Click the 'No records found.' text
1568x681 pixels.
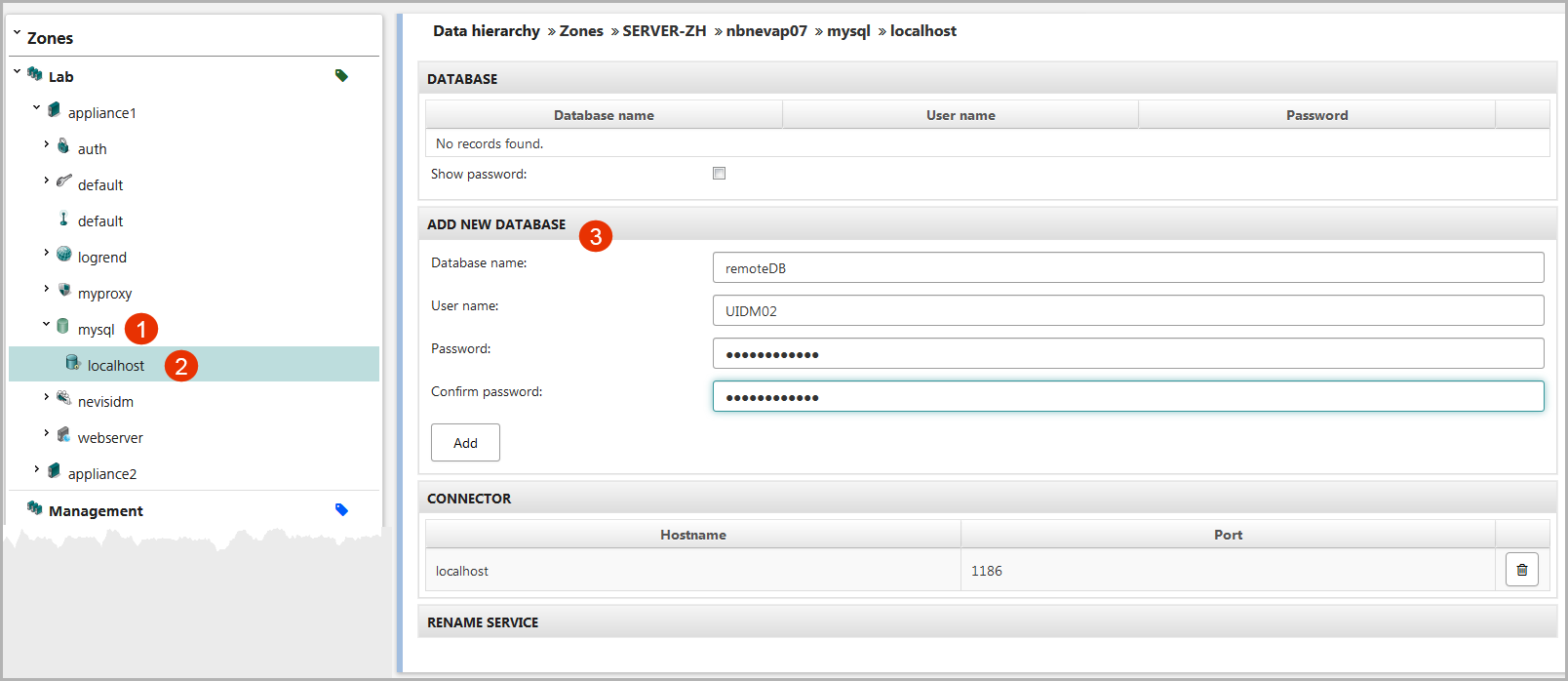tap(490, 143)
